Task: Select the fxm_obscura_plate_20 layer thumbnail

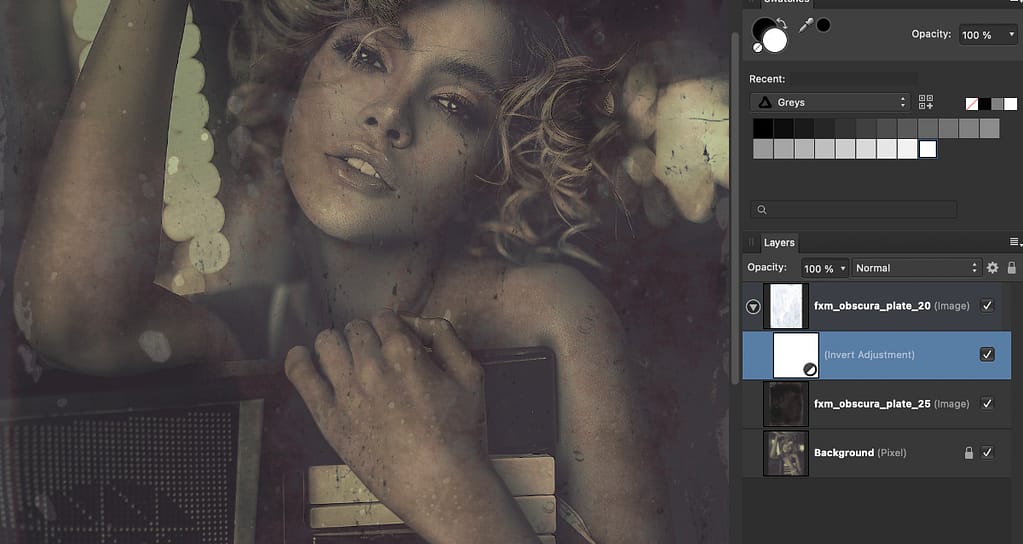Action: coord(786,306)
